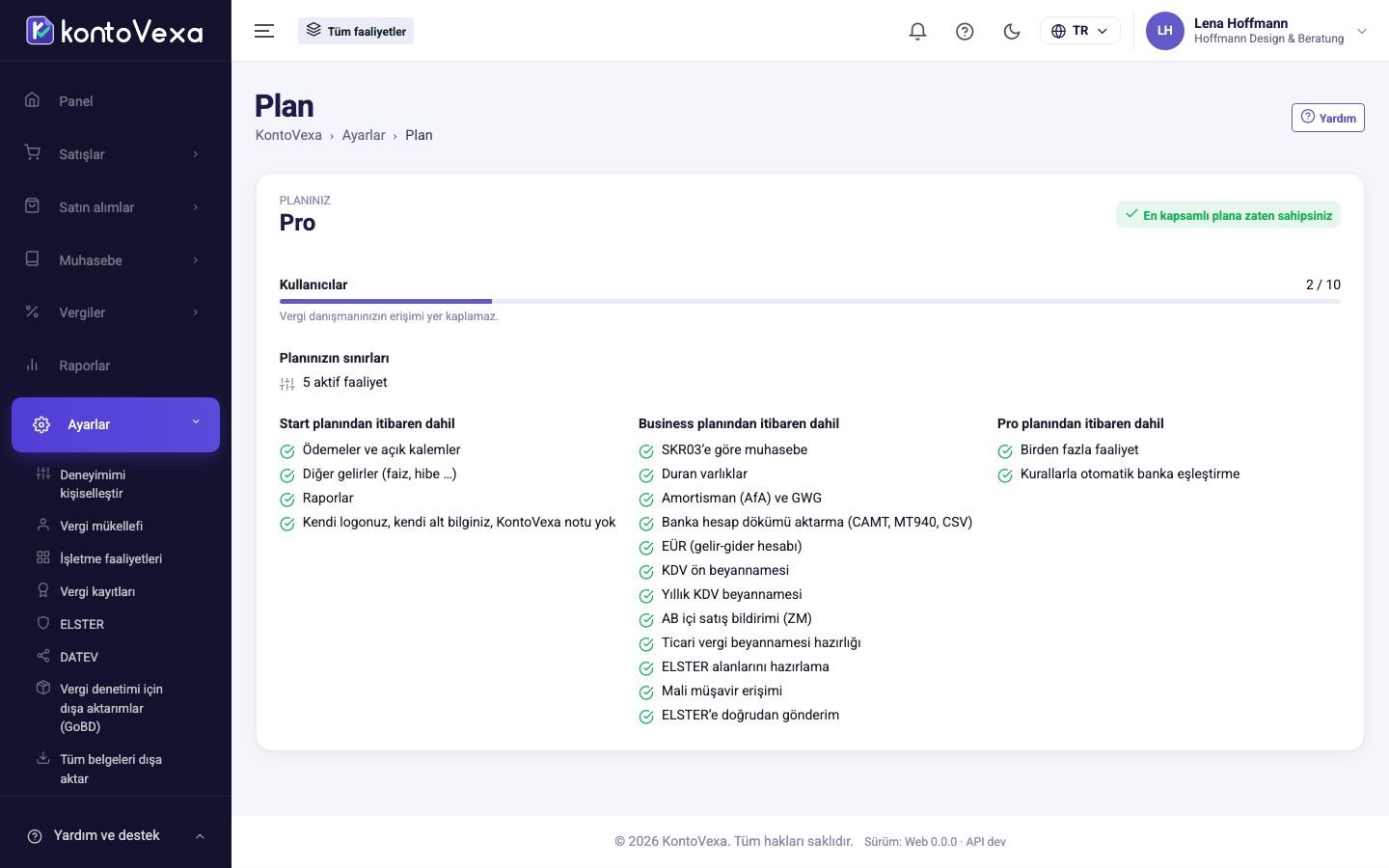Expand the Vergiler submenu chevron
The width and height of the screenshot is (1389, 868).
pyautogui.click(x=196, y=312)
